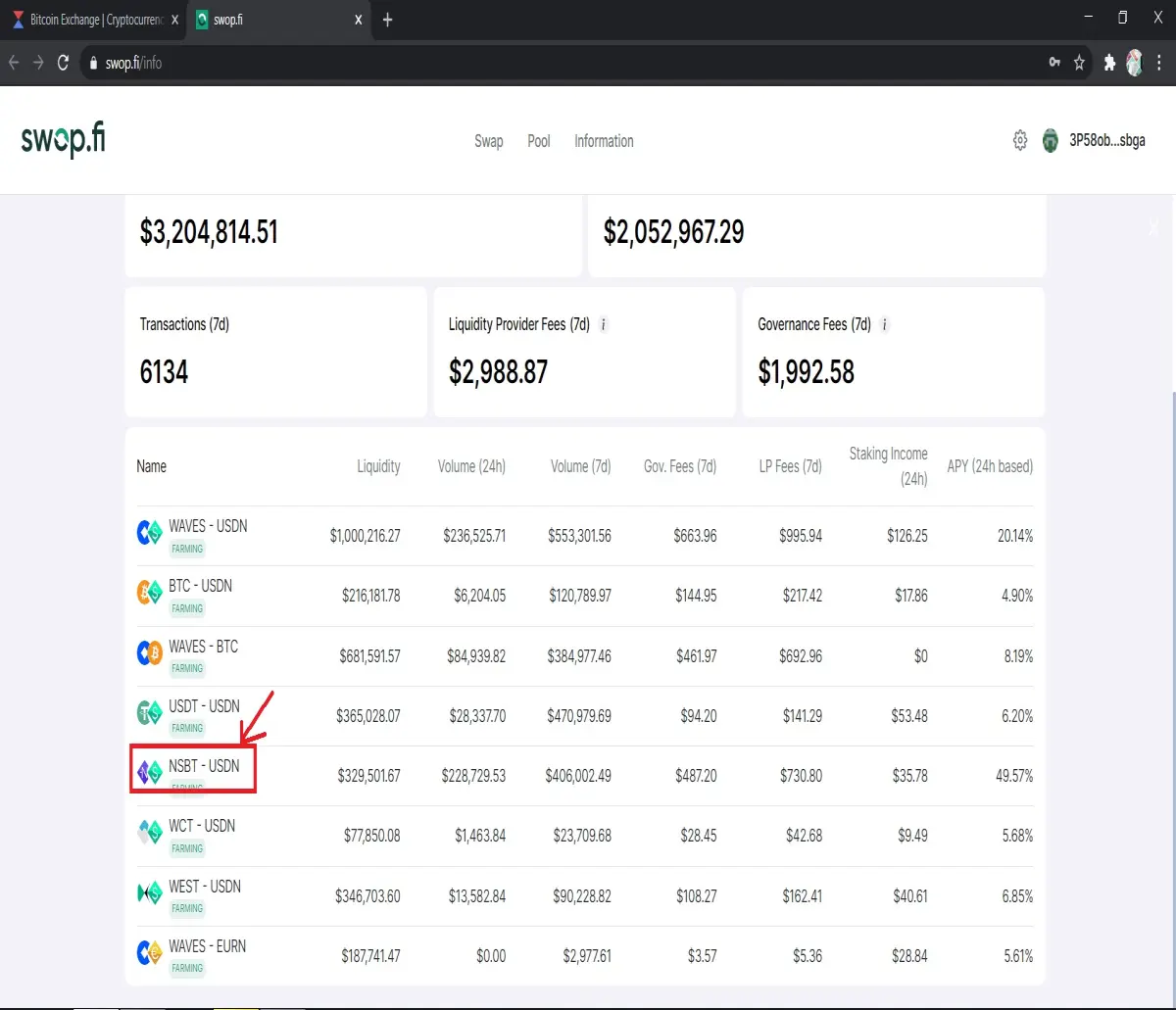Screen dimensions: 1176x1010
Task: Click the FARMING badge under WAVES - EURN
Action: [x=187, y=968]
